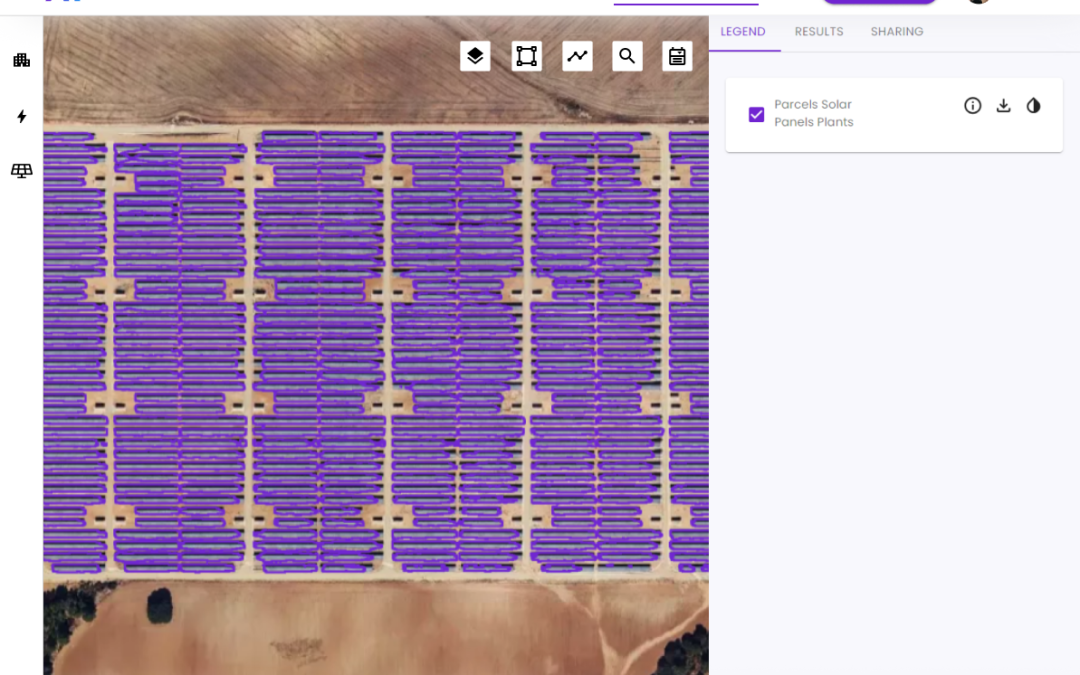
Task: Uncheck Parcels Solar Panels Plants layer
Action: (756, 114)
